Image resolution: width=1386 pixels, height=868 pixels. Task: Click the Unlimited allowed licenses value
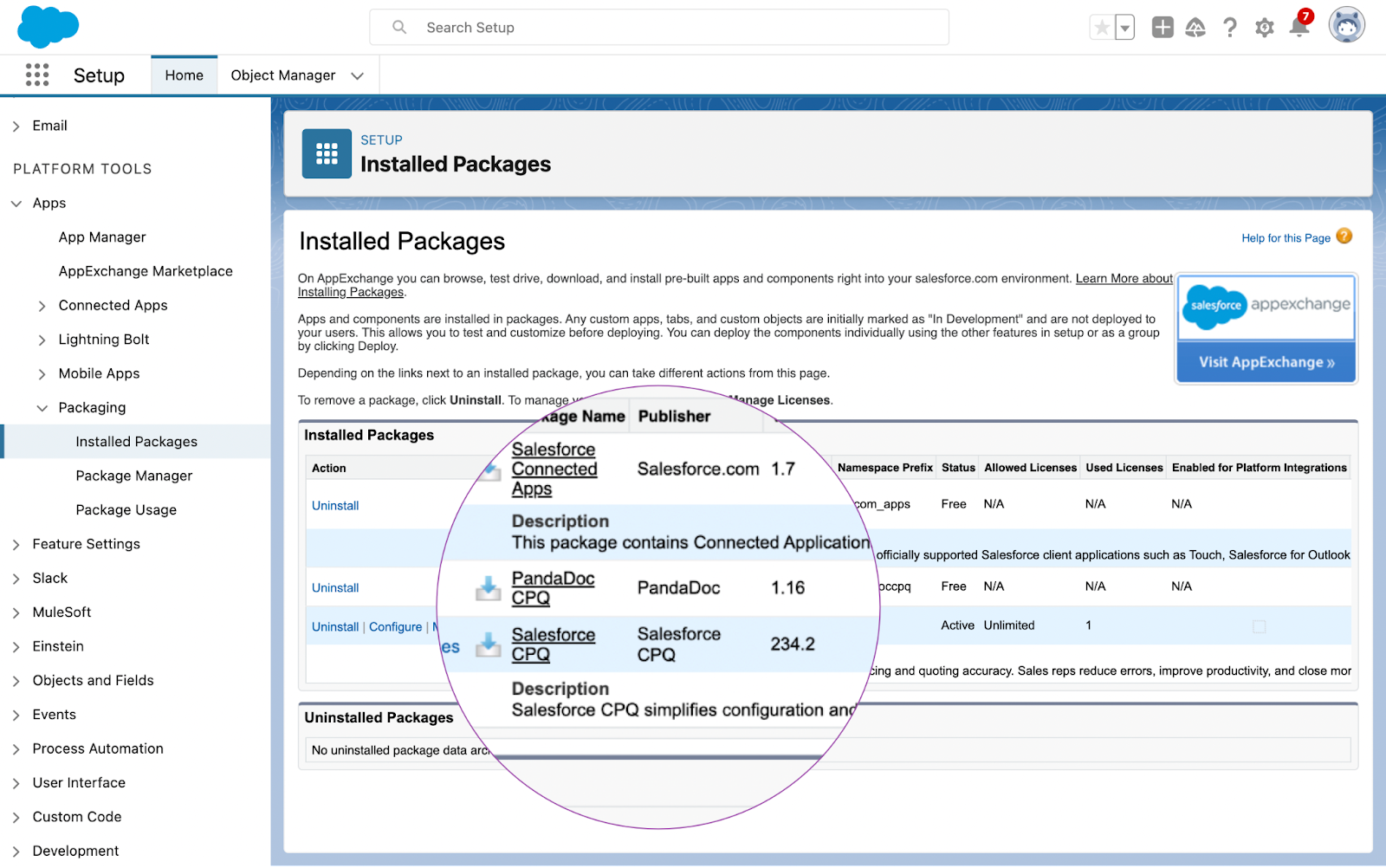[x=1009, y=625]
